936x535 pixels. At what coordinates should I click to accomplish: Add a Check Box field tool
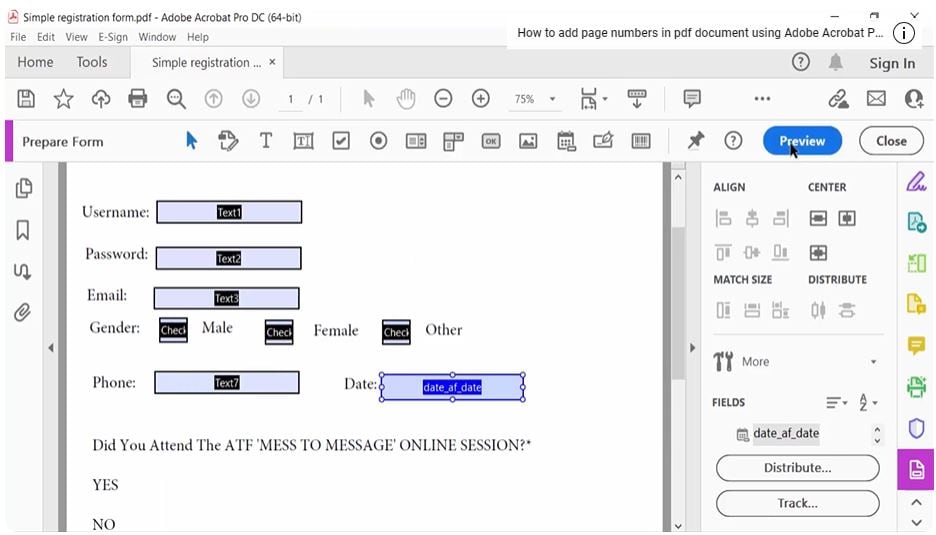pyautogui.click(x=341, y=141)
